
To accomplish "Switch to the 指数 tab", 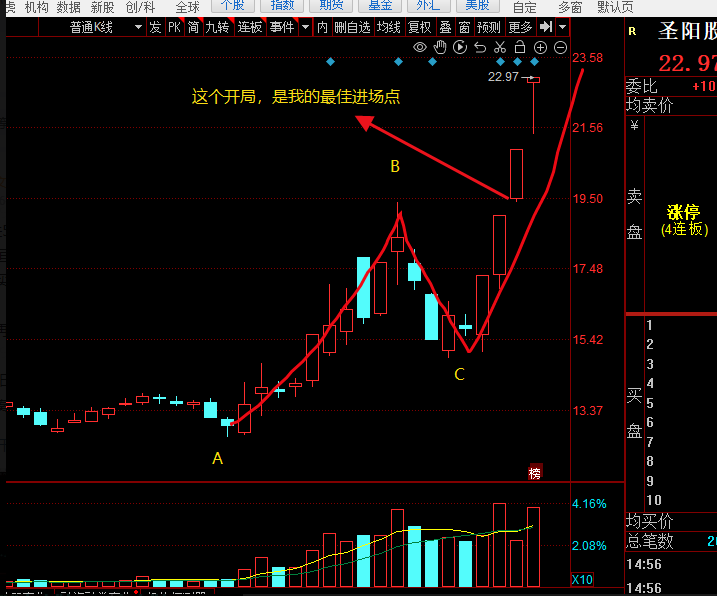I will pyautogui.click(x=282, y=6).
